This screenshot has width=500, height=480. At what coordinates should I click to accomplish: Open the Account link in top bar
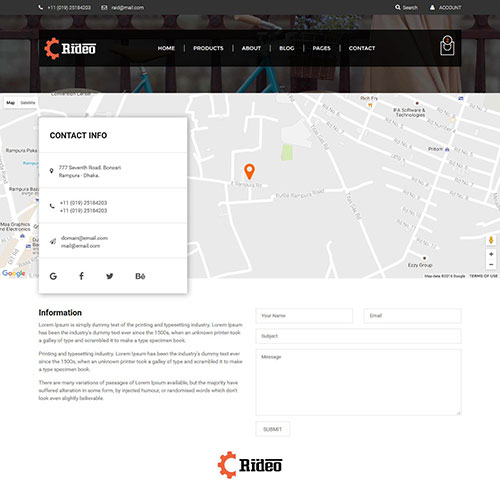point(445,7)
